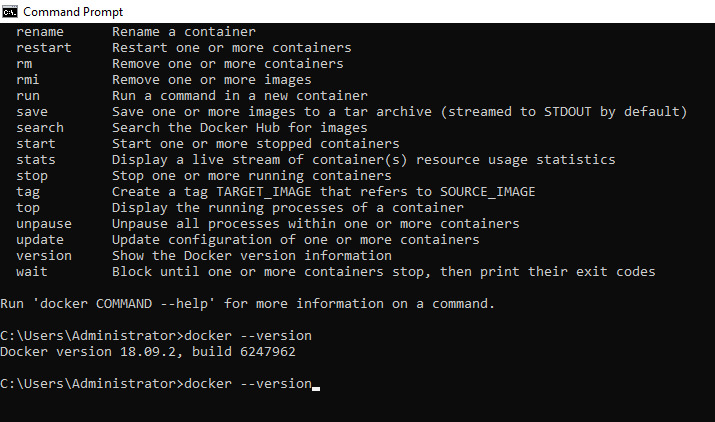Image resolution: width=715 pixels, height=422 pixels.
Task: Click the active prompt with blinking cursor
Action: pos(160,384)
